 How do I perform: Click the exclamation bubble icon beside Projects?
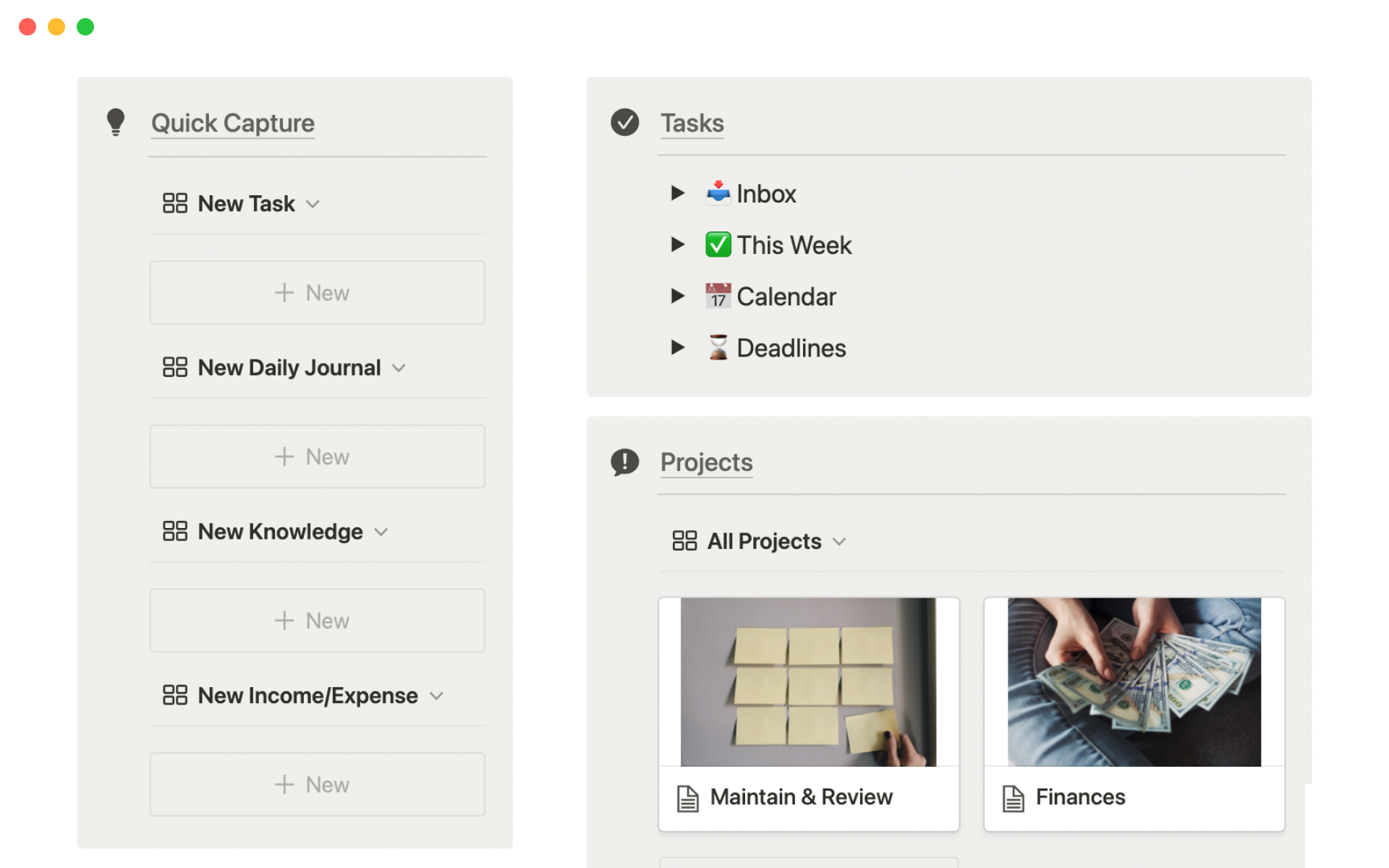[x=624, y=461]
